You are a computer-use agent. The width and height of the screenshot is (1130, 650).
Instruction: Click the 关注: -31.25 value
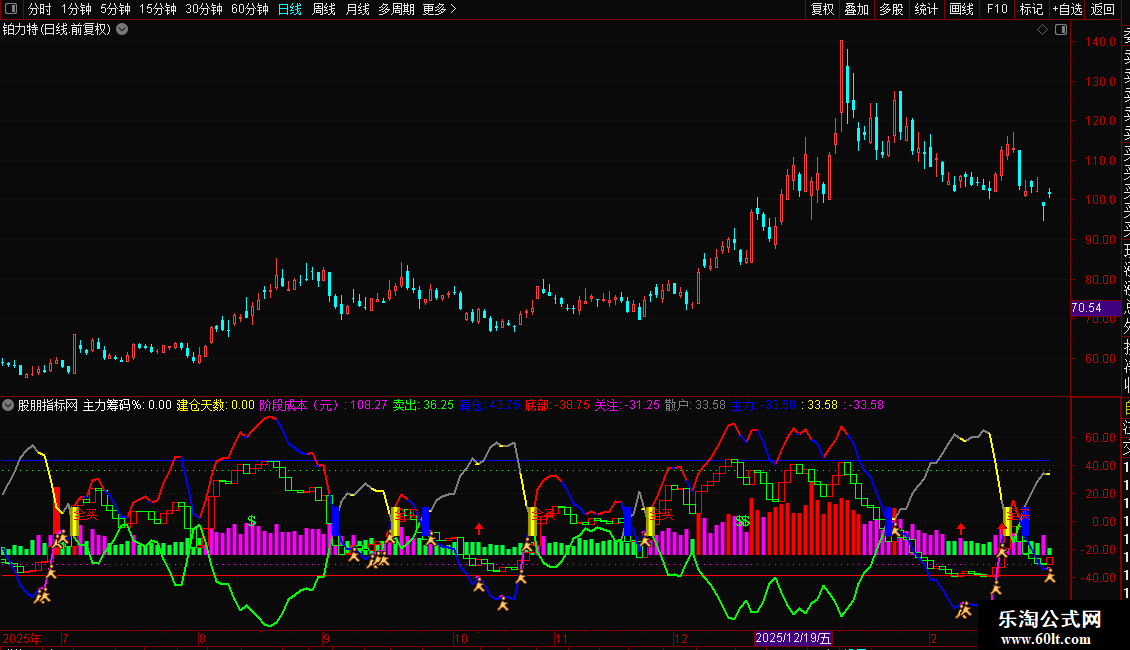coord(627,405)
